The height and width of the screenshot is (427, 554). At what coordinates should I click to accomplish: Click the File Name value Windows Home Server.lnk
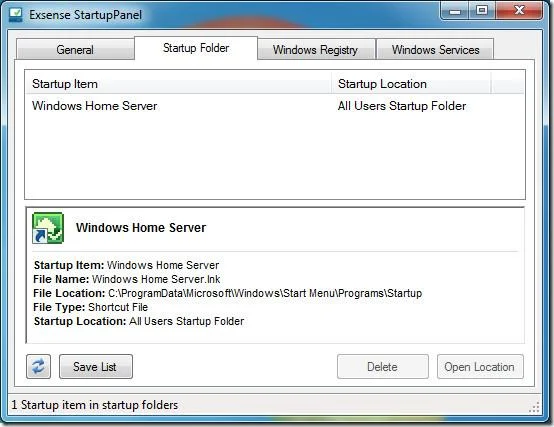point(156,279)
